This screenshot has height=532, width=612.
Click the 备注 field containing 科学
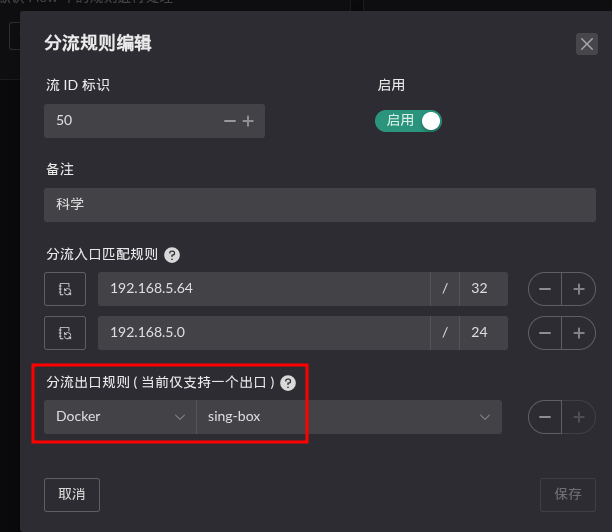tap(320, 205)
